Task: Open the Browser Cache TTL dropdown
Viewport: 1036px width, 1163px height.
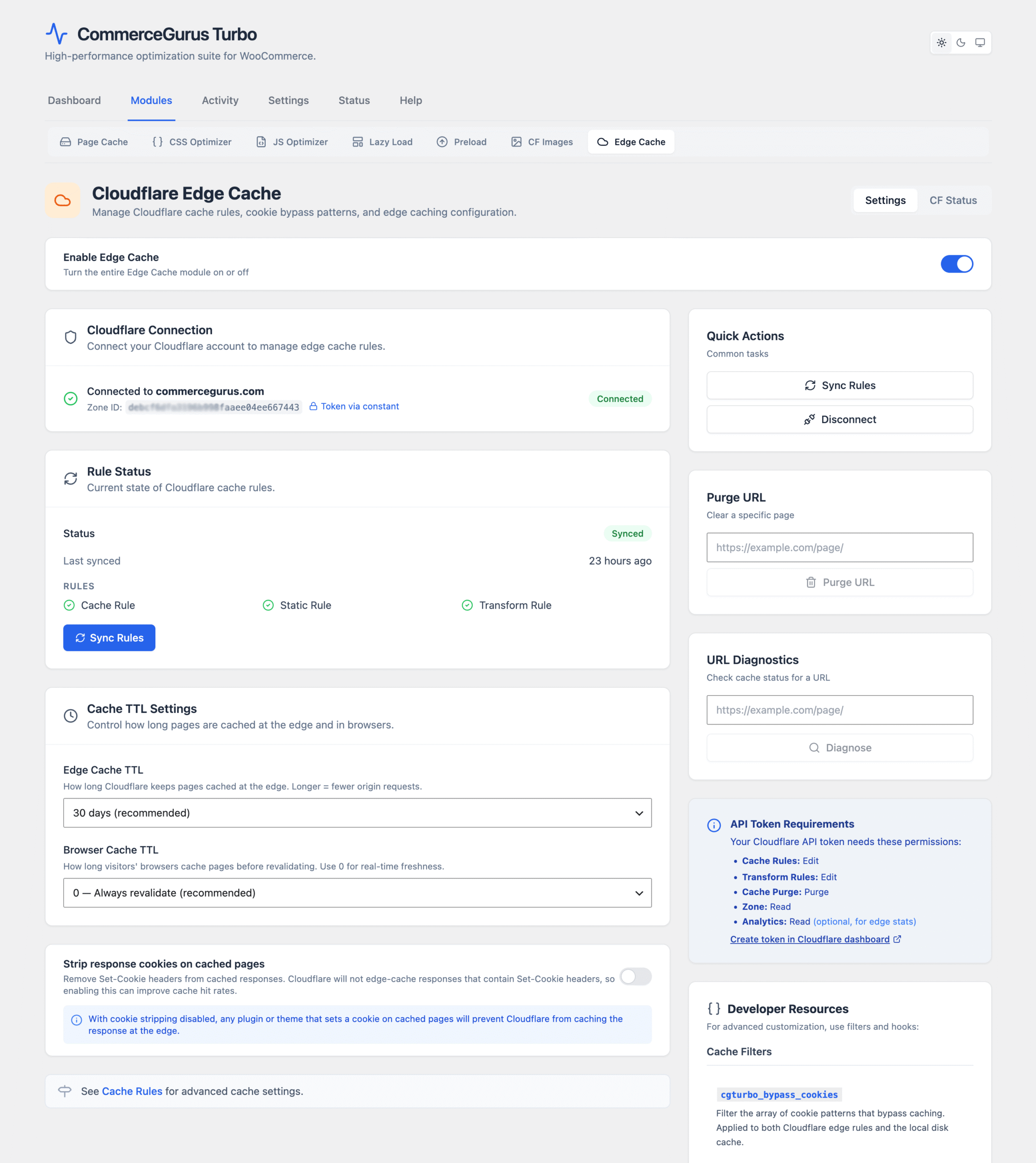Action: click(x=357, y=893)
